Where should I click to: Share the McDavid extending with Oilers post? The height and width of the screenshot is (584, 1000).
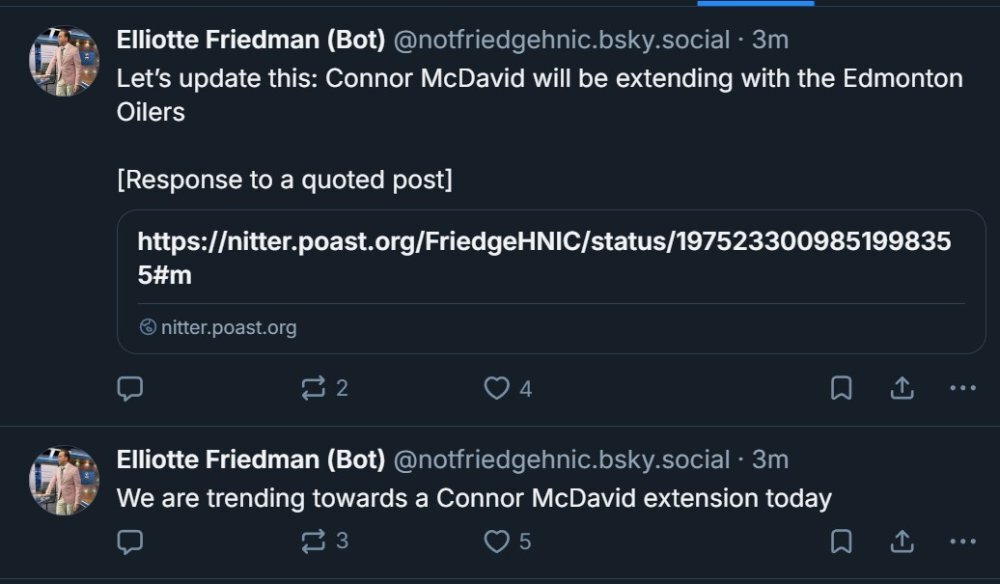pos(902,388)
